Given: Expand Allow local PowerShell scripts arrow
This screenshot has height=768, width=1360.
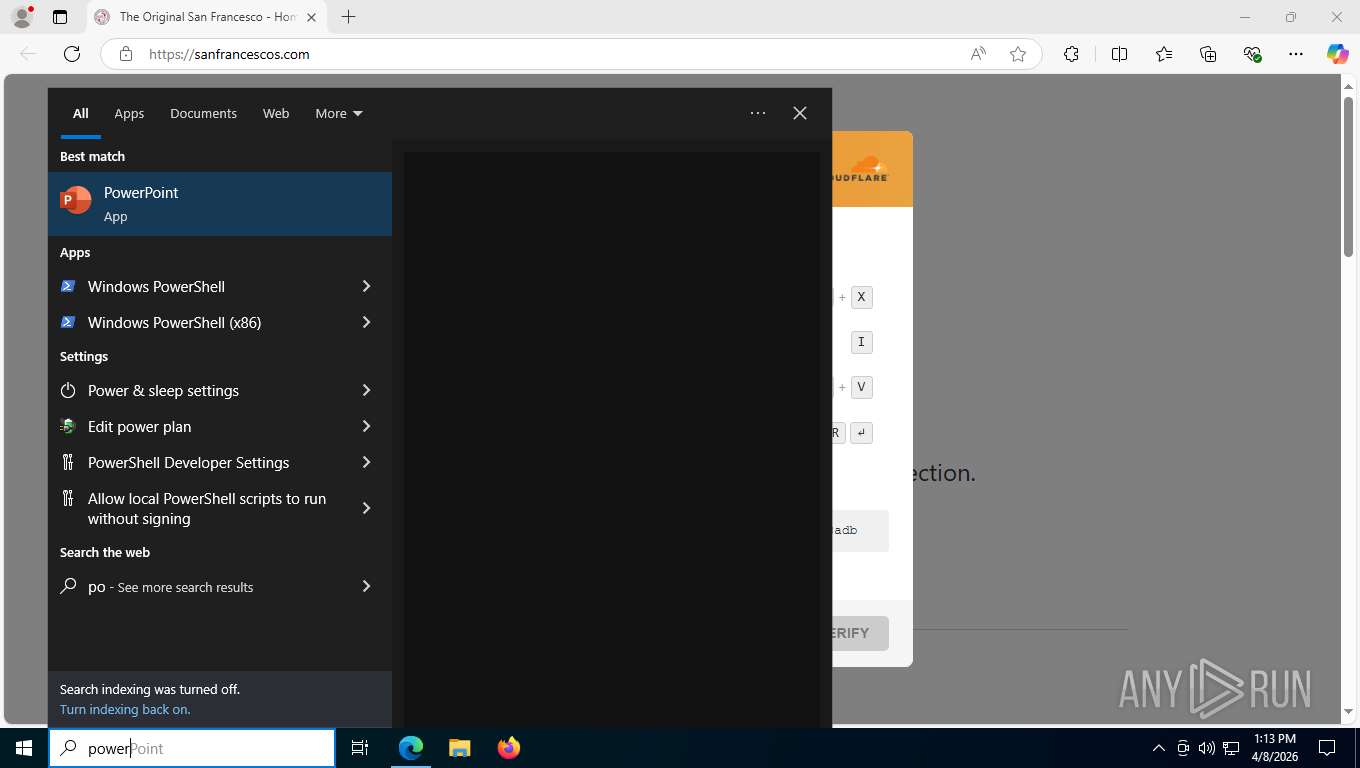Looking at the screenshot, I should click(x=366, y=508).
